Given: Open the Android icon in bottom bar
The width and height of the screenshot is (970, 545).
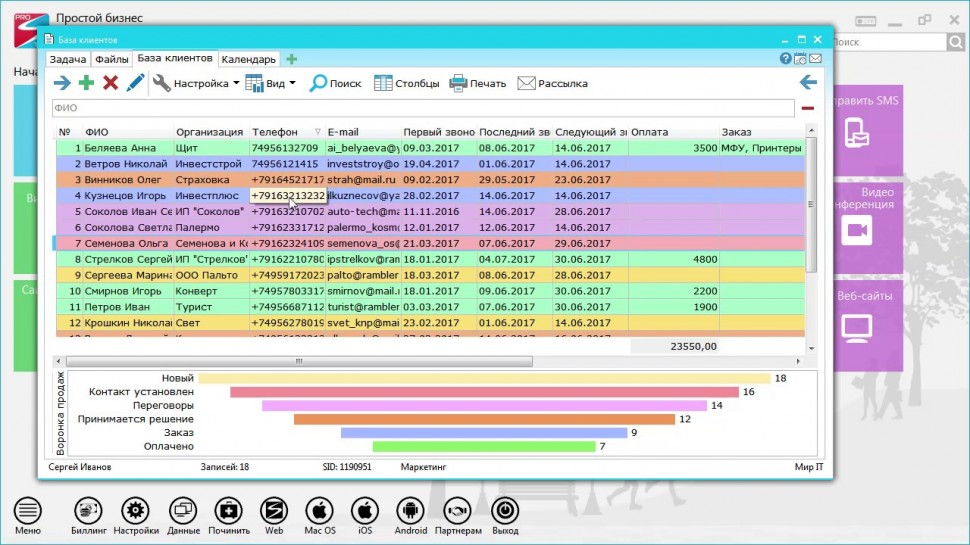Looking at the screenshot, I should (x=411, y=510).
